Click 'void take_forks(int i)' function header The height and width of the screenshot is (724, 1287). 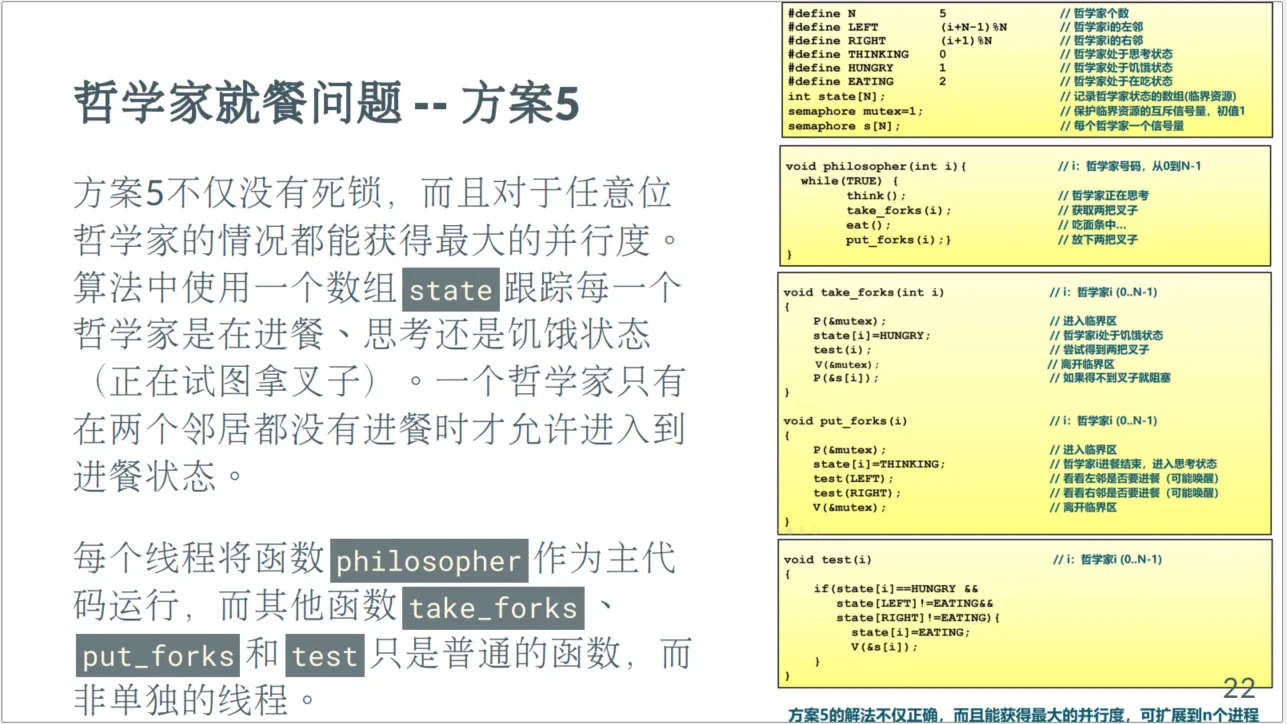tap(864, 293)
